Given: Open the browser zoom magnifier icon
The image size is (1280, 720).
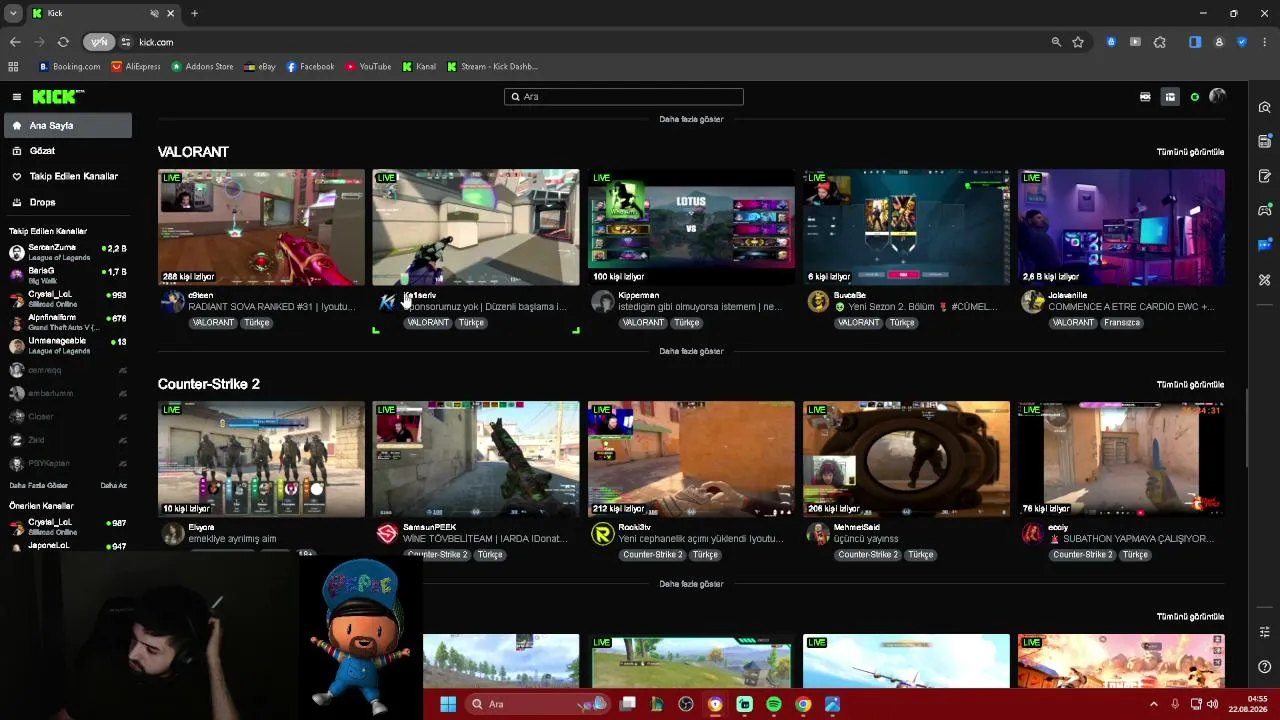Looking at the screenshot, I should click(1056, 42).
